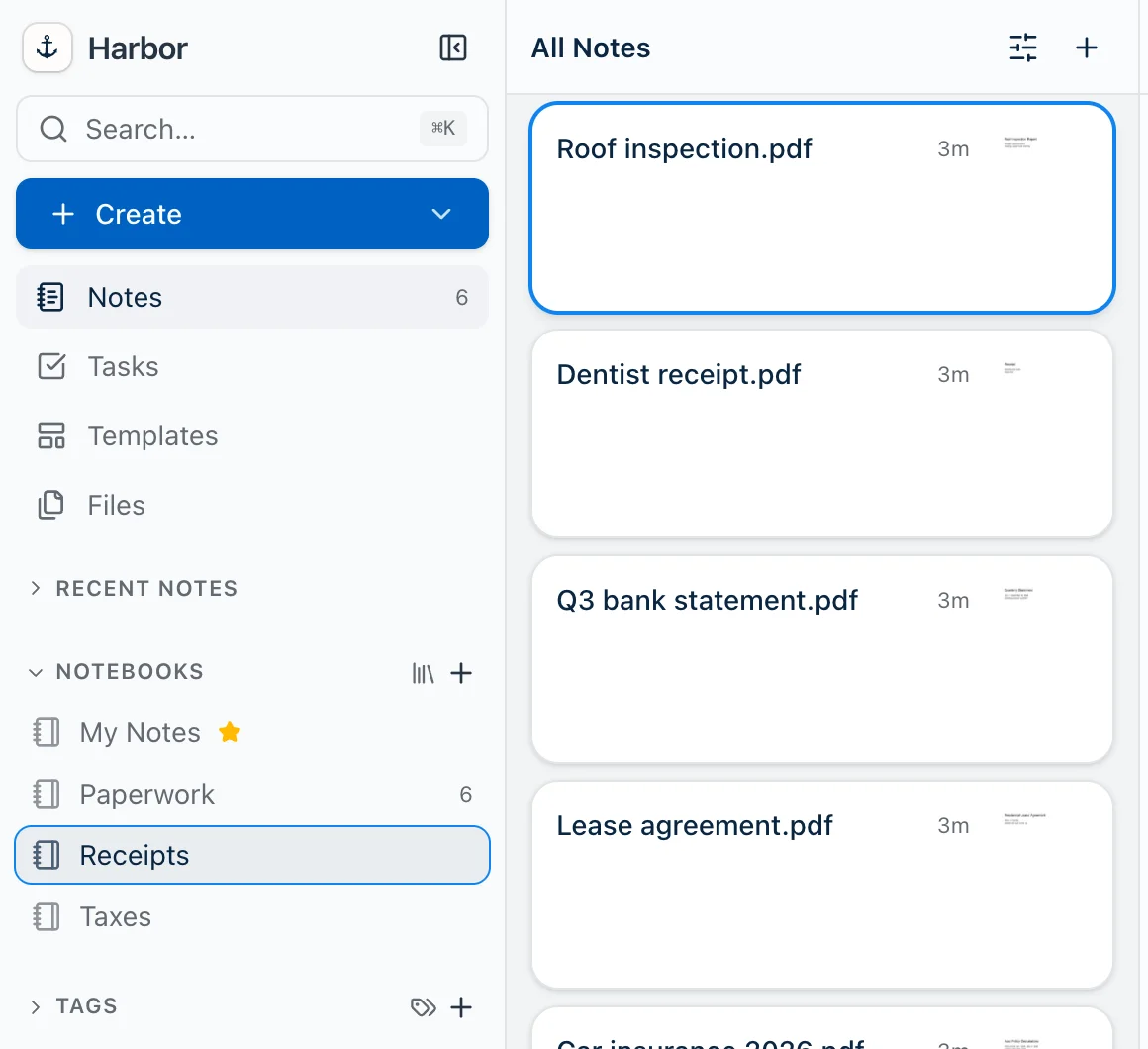Viewport: 1148px width, 1049px height.
Task: Click the Roof inspection.pdf thumbnail preview
Action: click(1020, 143)
